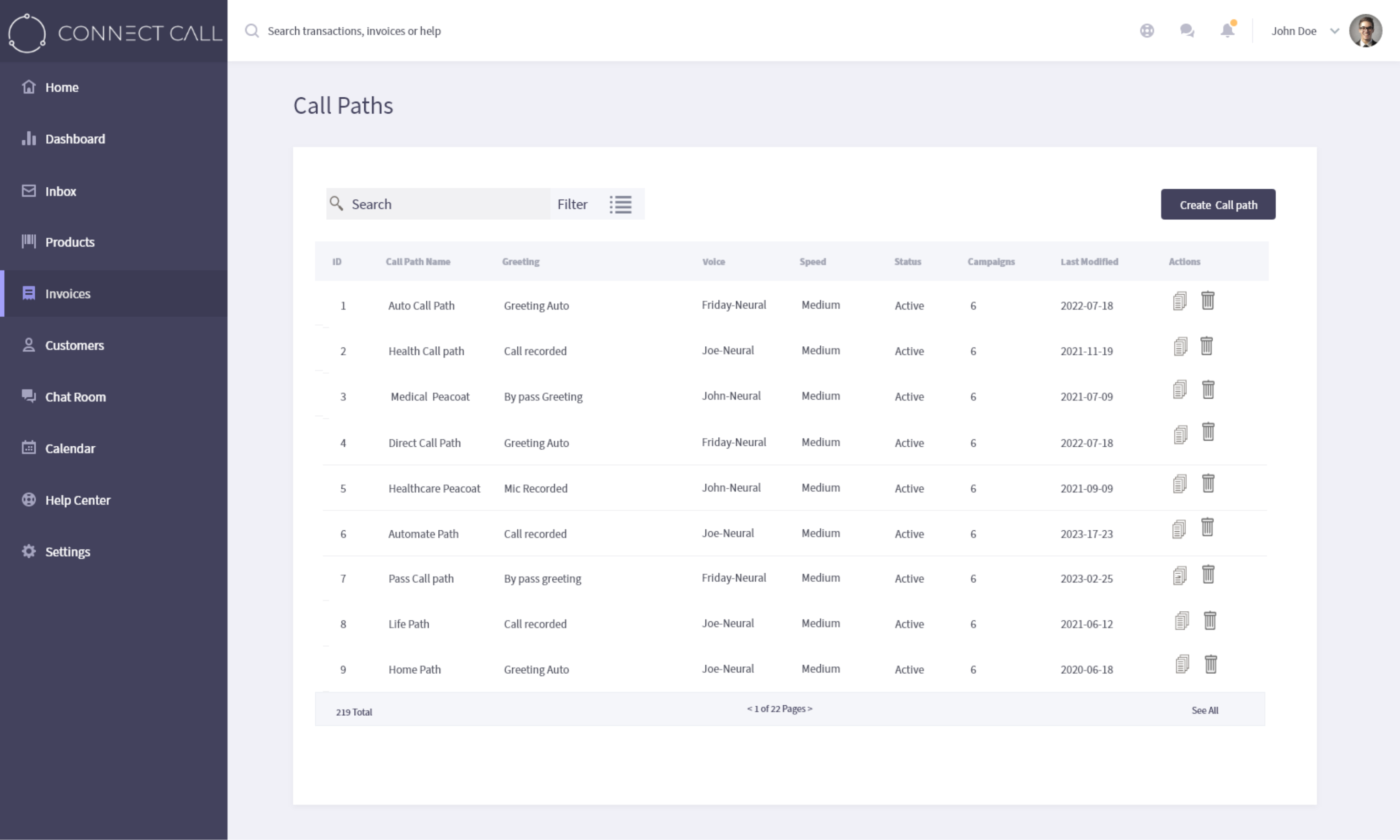1400x840 pixels.
Task: Click the Voice column header
Action: pyautogui.click(x=713, y=262)
